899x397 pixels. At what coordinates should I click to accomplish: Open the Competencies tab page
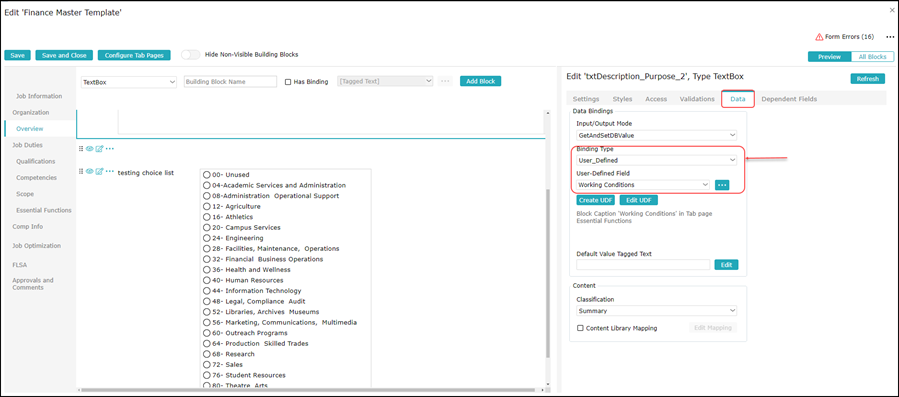(x=36, y=177)
